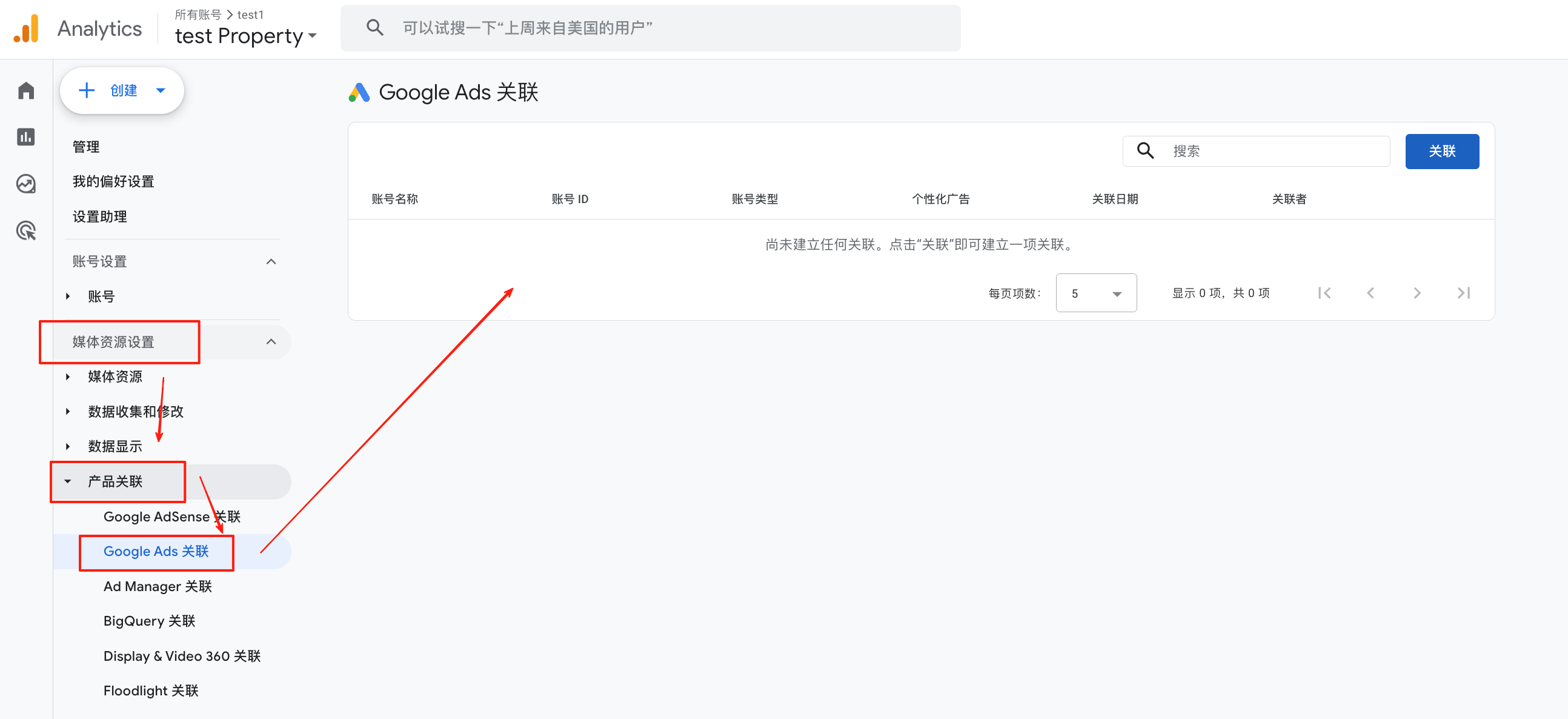Collapse the 账号设置 section

click(x=271, y=261)
